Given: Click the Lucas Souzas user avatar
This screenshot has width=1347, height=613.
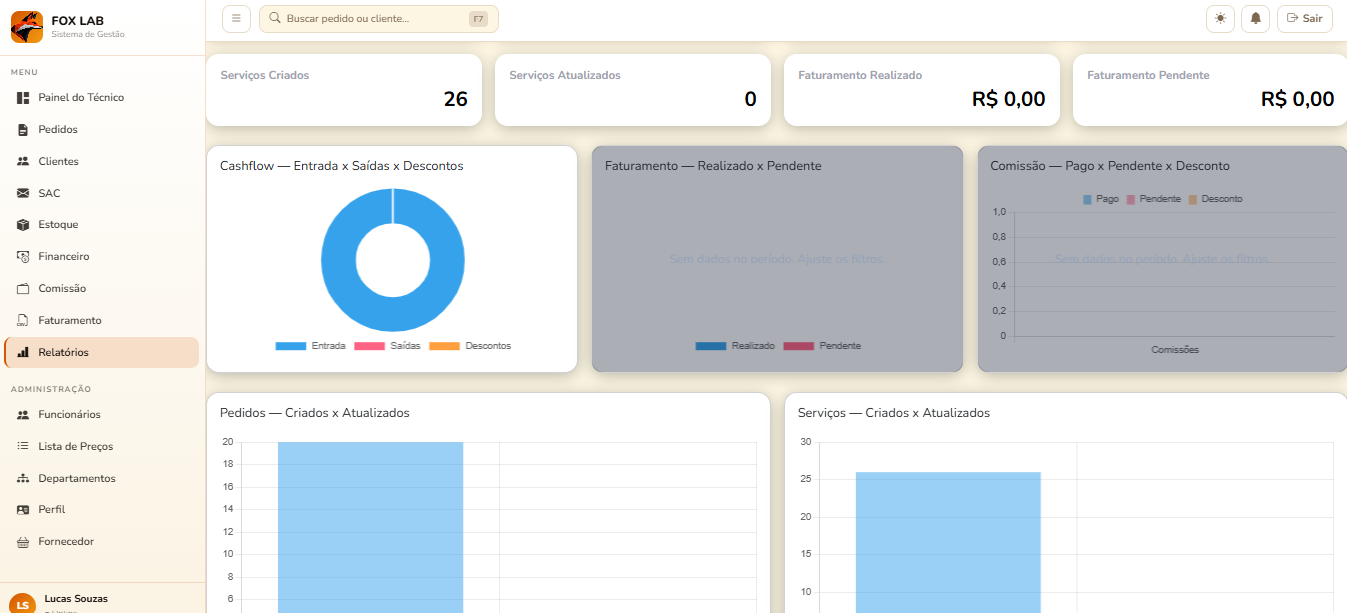Looking at the screenshot, I should coord(22,603).
